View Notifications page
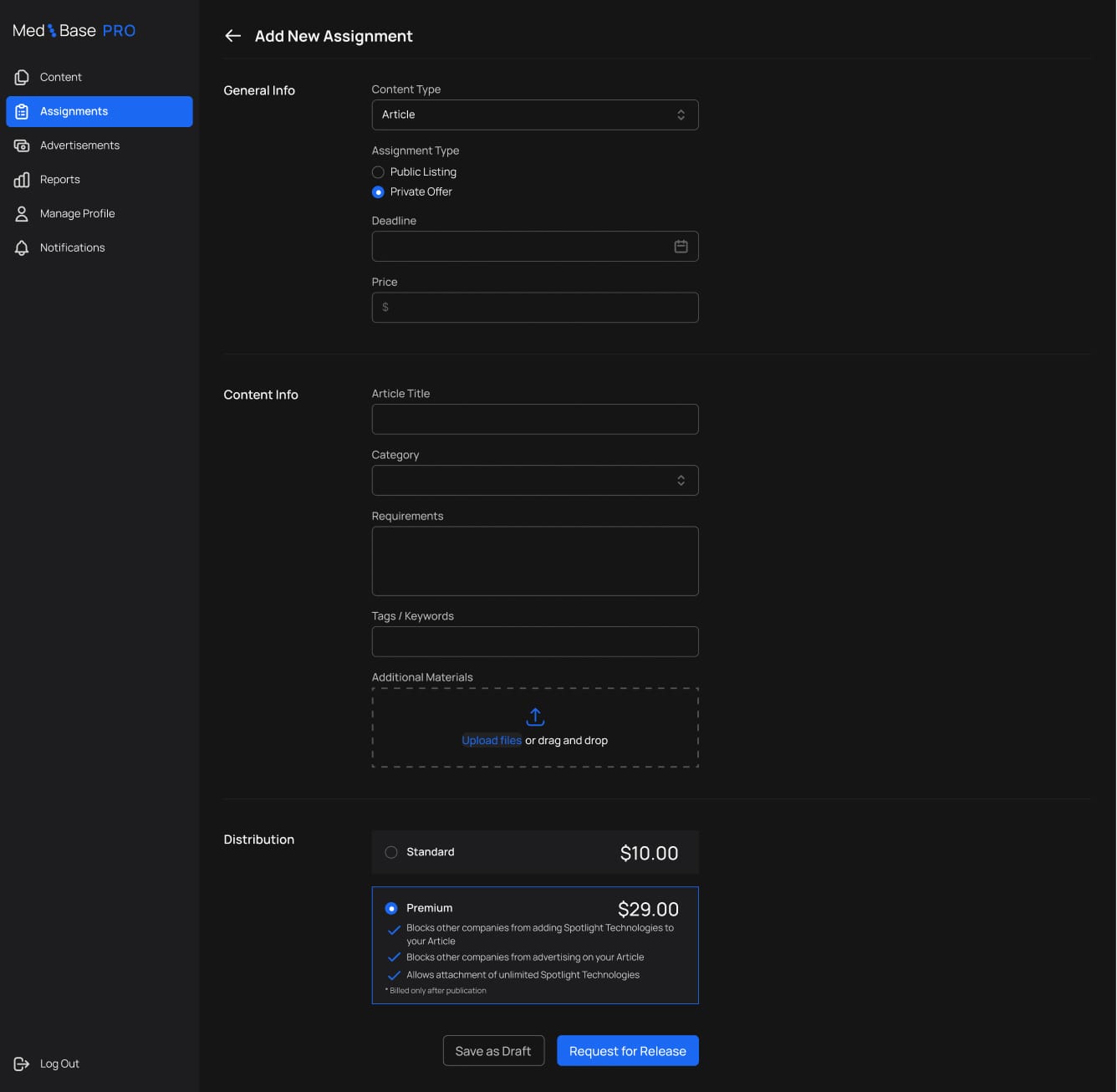The height and width of the screenshot is (1092, 1117). click(x=99, y=248)
